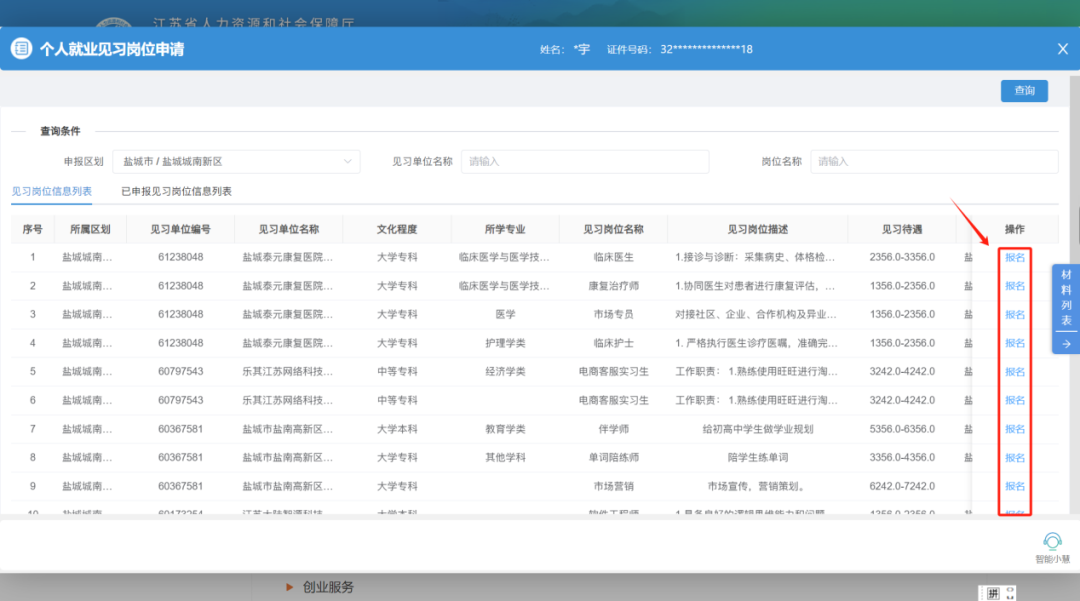Click the header logo above the dialog
Image resolution: width=1080 pixels, height=601 pixels.
[x=113, y=22]
